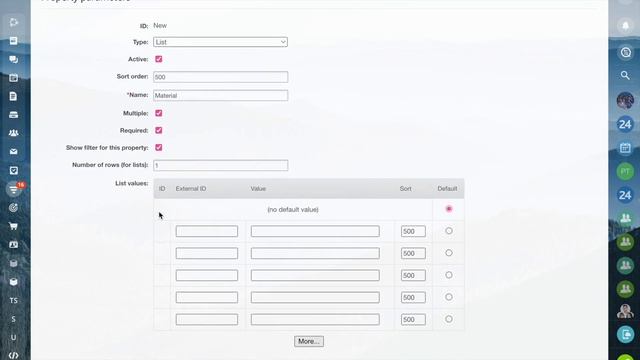The height and width of the screenshot is (360, 640).
Task: Open the round photo avatar below search icon
Action: click(625, 100)
